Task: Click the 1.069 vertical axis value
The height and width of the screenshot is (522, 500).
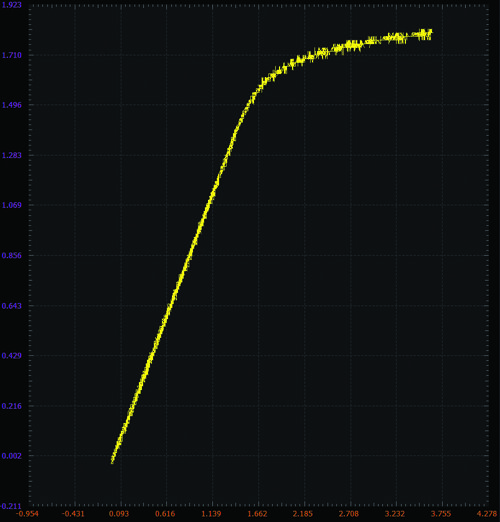Action: [x=12, y=205]
